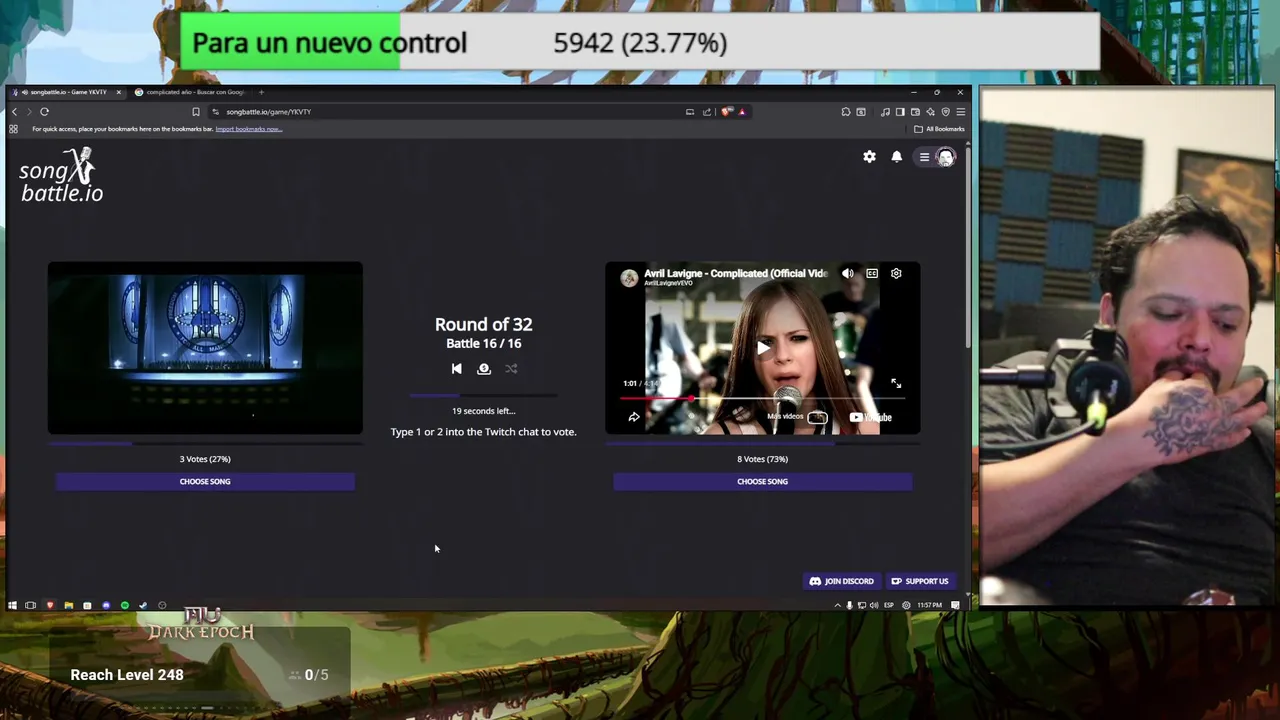The height and width of the screenshot is (720, 1280).
Task: Open the notifications bell
Action: point(897,157)
